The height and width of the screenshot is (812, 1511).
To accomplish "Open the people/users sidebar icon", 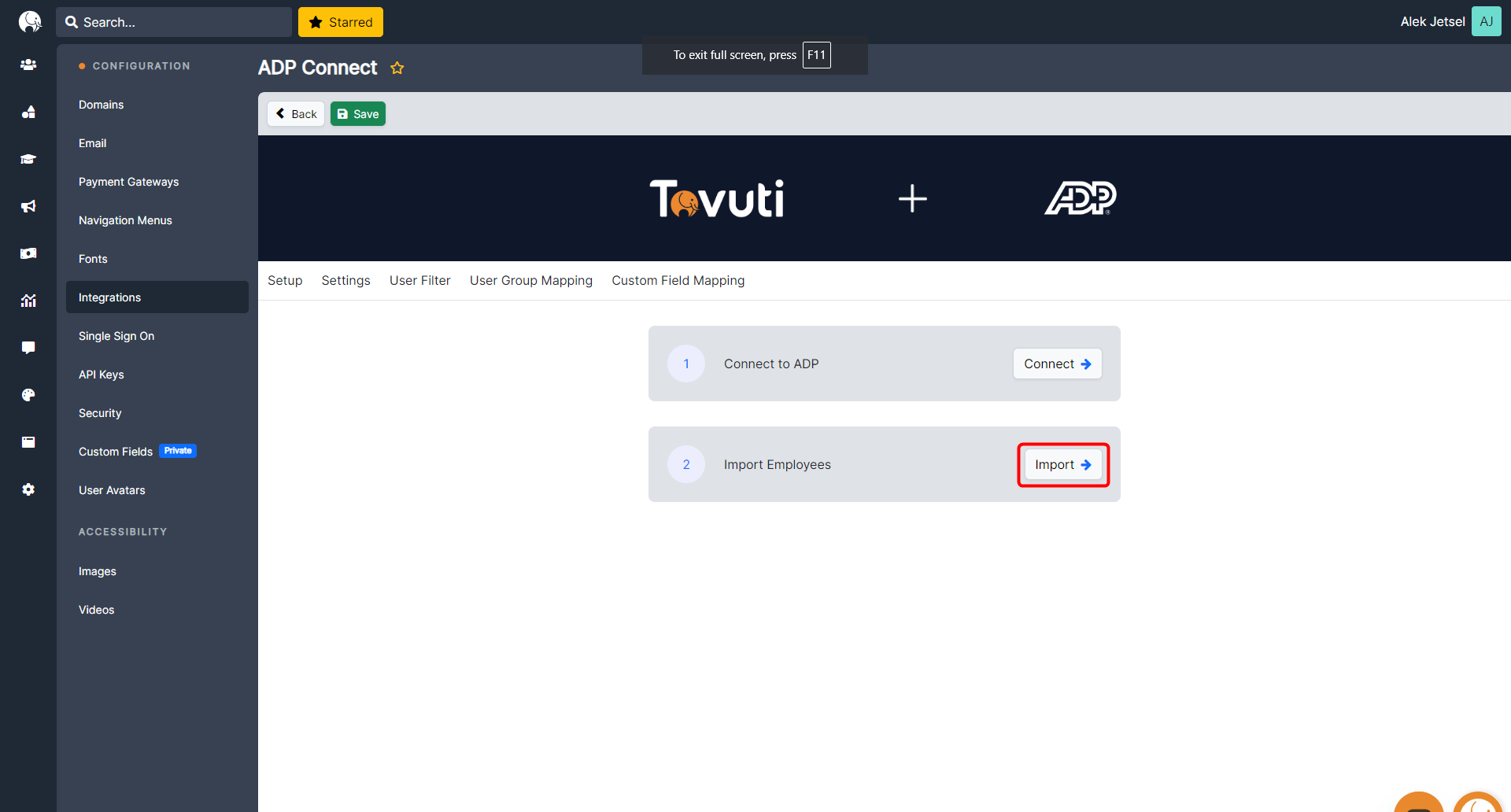I will coord(28,65).
